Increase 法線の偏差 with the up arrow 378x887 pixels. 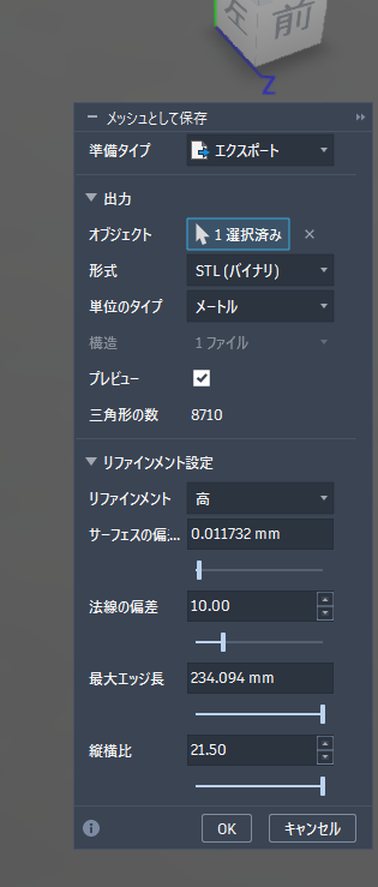coord(325,599)
